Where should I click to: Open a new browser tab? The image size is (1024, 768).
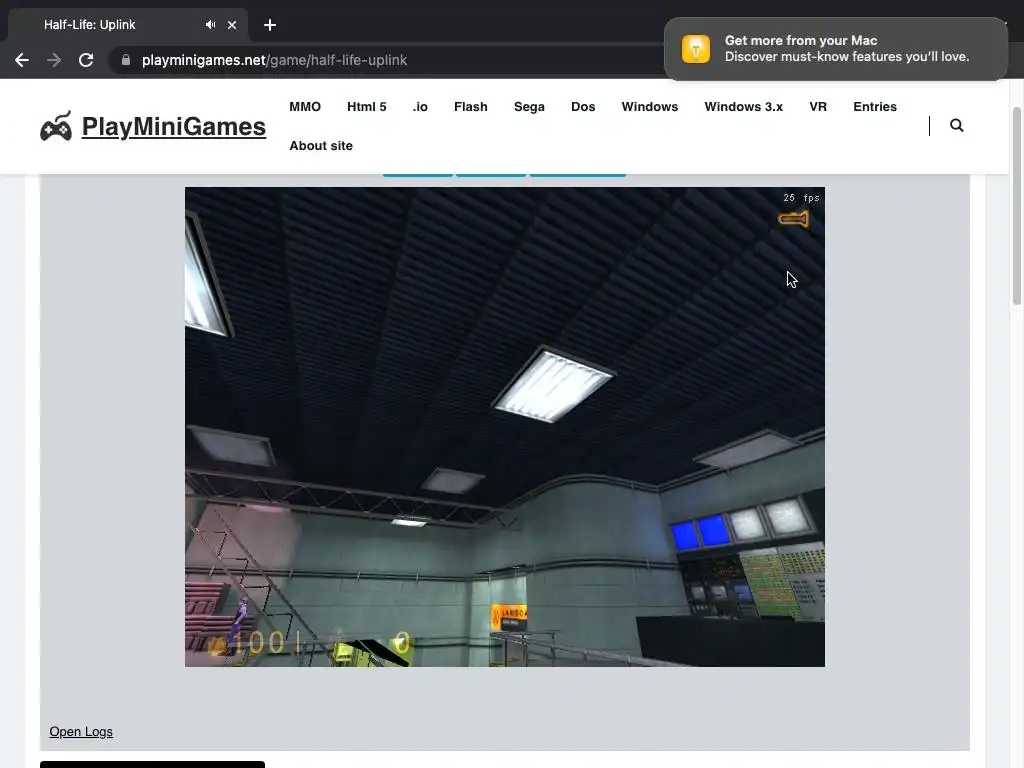pos(270,25)
